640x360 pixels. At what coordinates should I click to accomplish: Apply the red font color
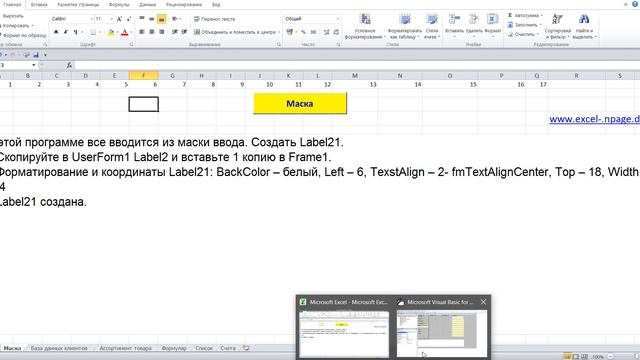coord(125,32)
